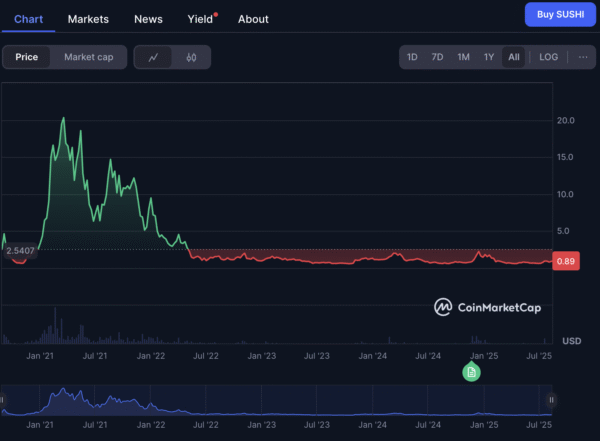Image resolution: width=600 pixels, height=441 pixels.
Task: Switch to the line chart view icon
Action: point(153,57)
